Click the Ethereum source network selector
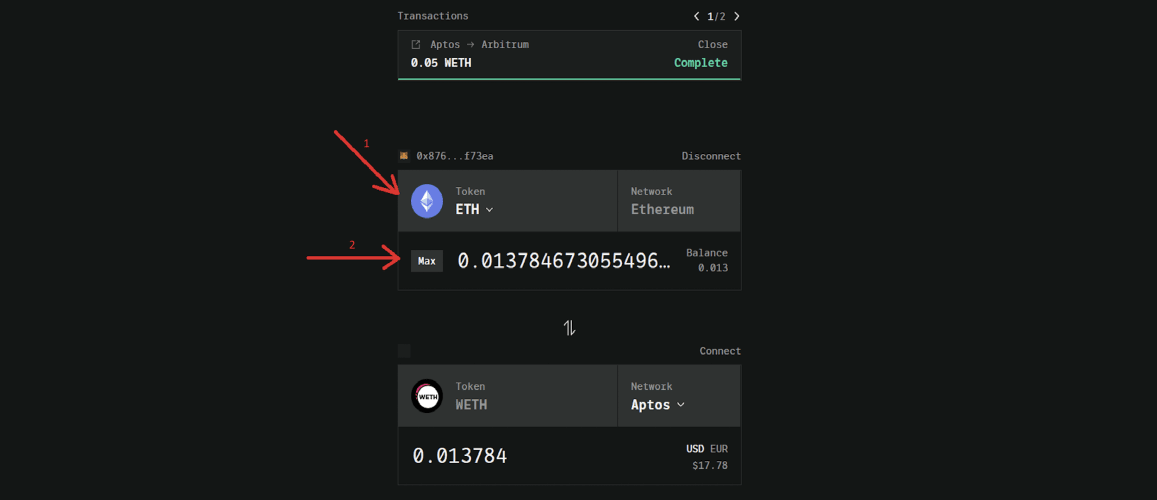Screen dimensions: 1157x500 point(679,201)
